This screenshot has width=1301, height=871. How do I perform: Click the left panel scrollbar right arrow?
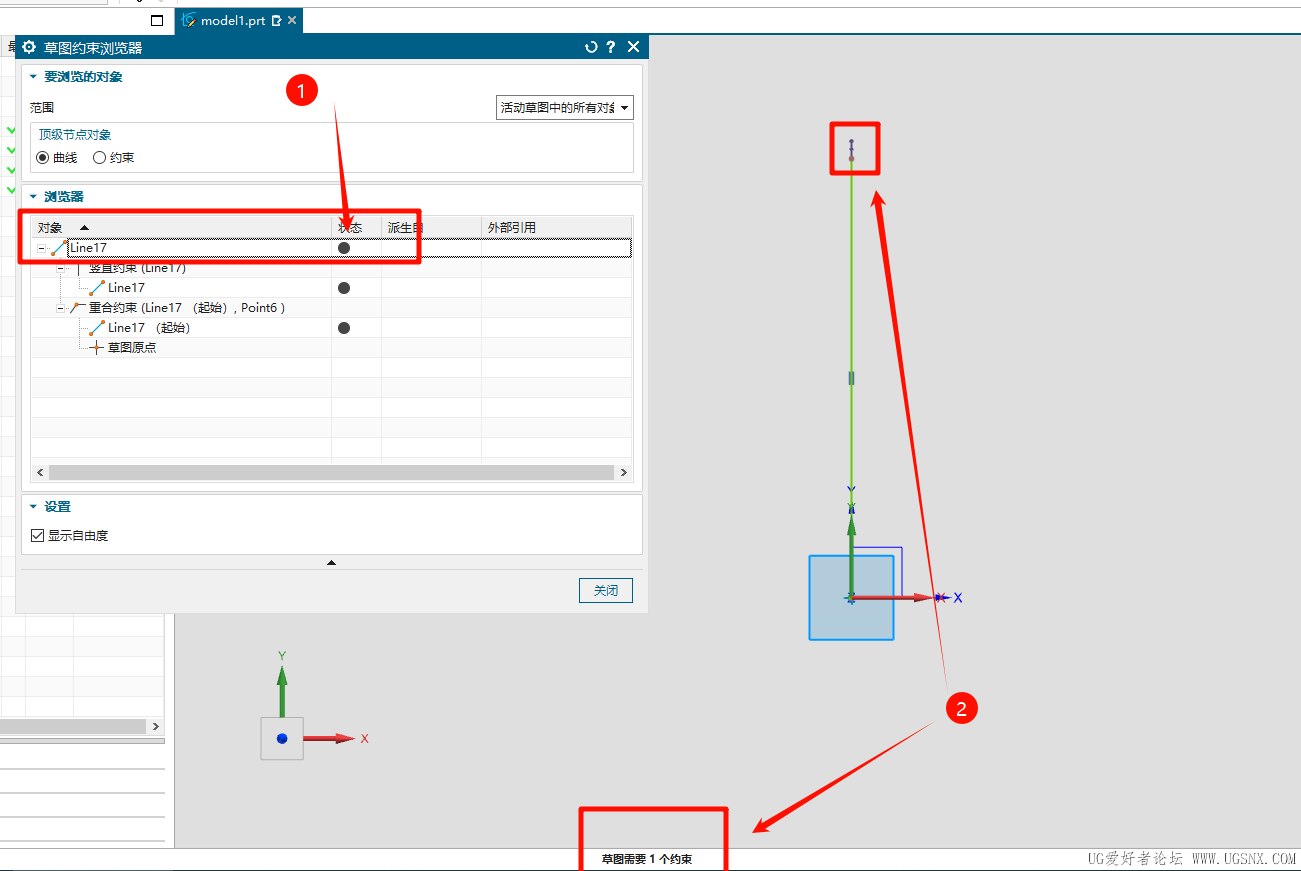click(x=156, y=726)
